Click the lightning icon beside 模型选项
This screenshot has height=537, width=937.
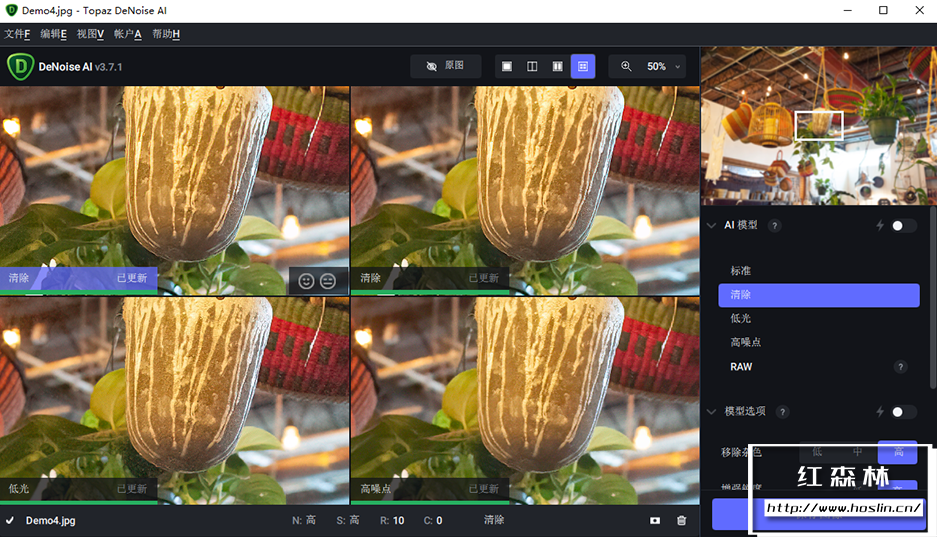point(880,411)
